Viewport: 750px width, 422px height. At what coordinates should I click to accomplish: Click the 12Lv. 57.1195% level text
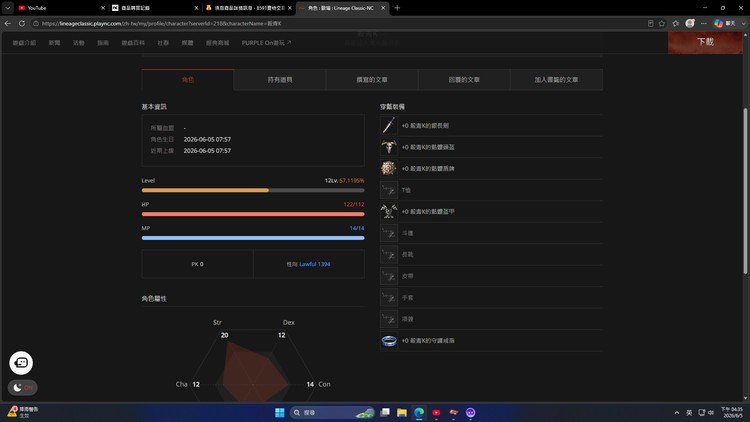tap(344, 180)
